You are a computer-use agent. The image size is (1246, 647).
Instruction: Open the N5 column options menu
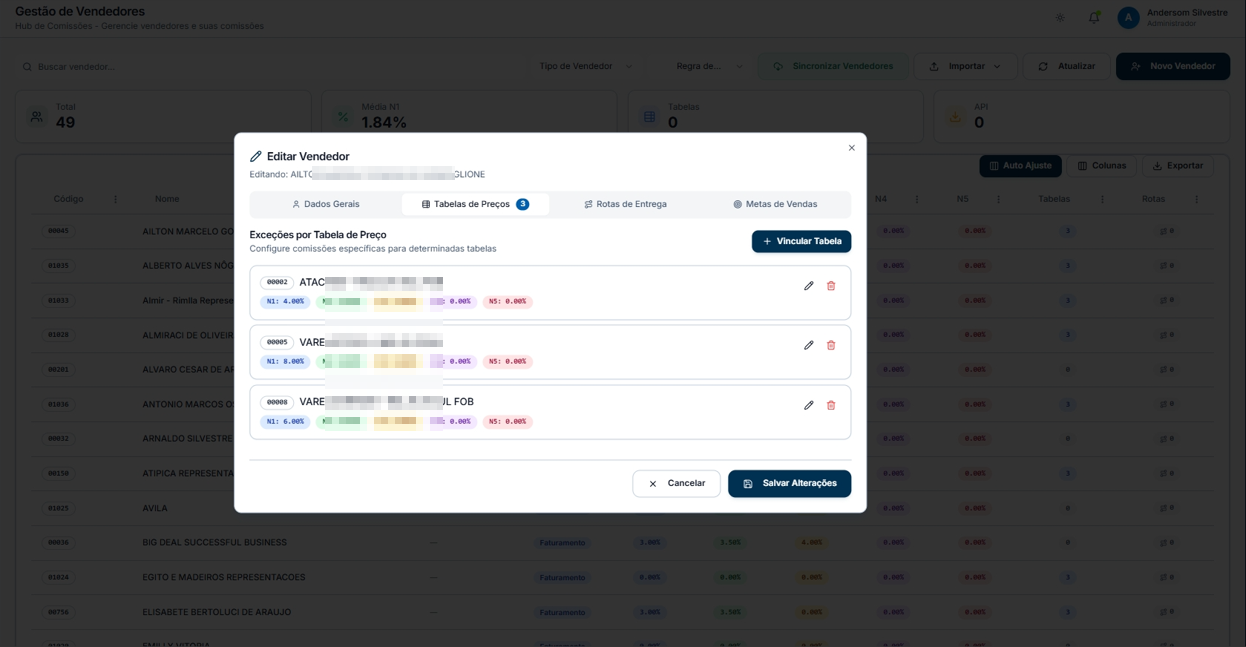pyautogui.click(x=999, y=199)
